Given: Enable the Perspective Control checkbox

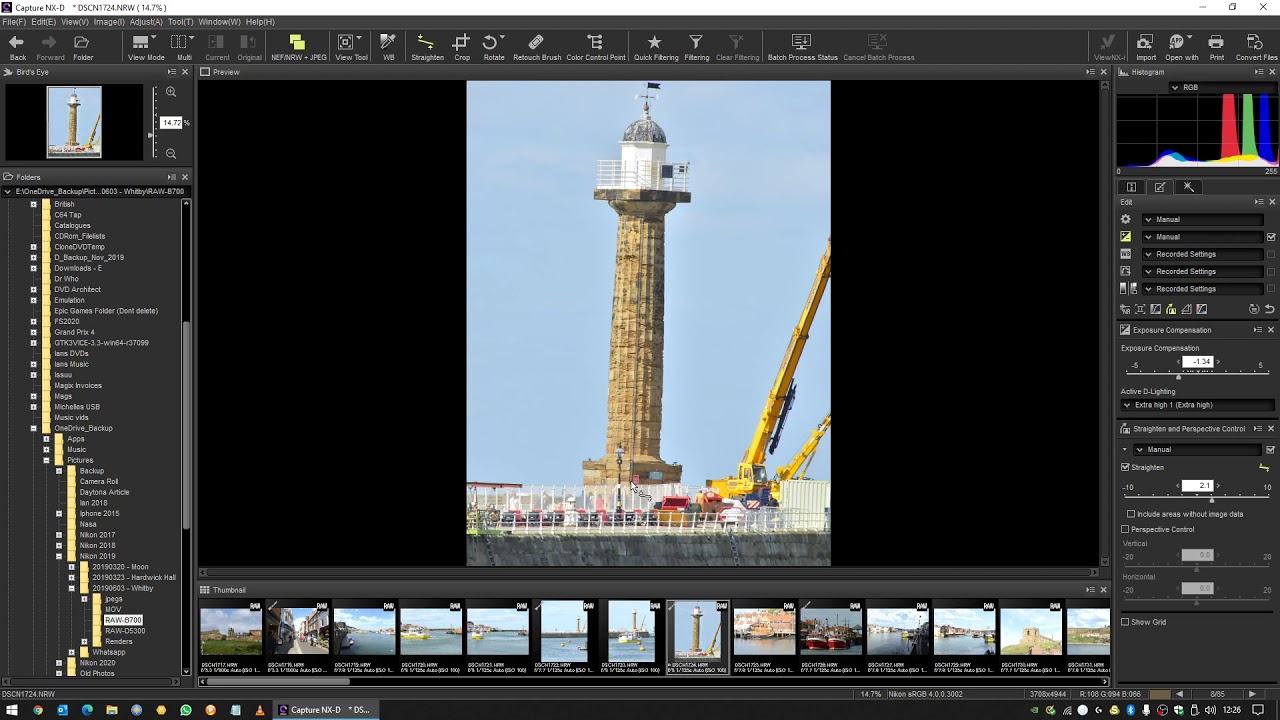Looking at the screenshot, I should click(1125, 529).
